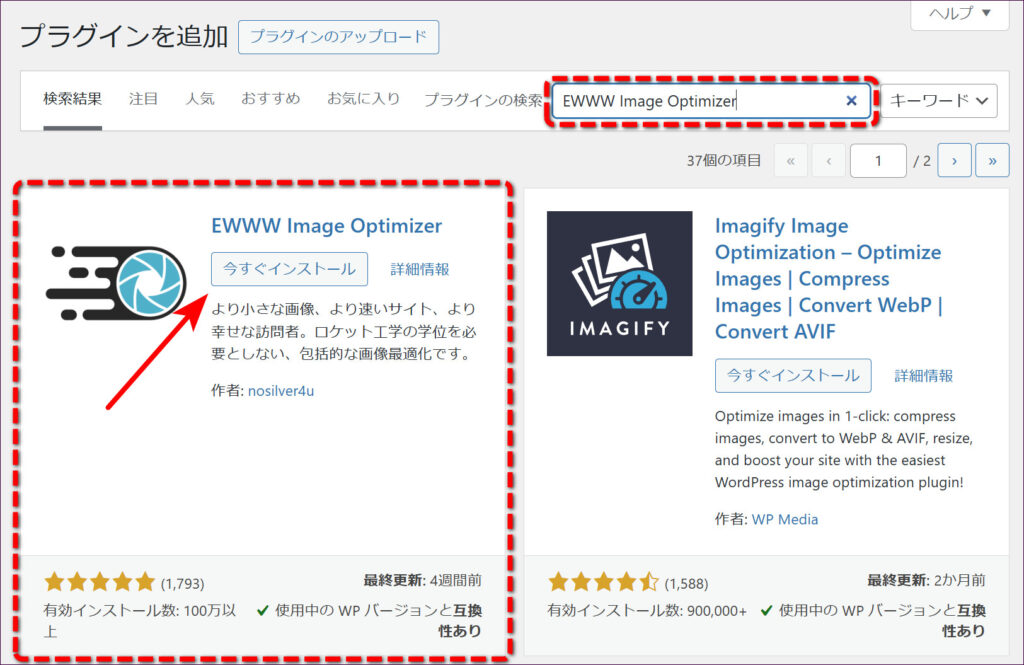
Task: Click the Imagify plugin logo thumbnail
Action: pos(619,283)
